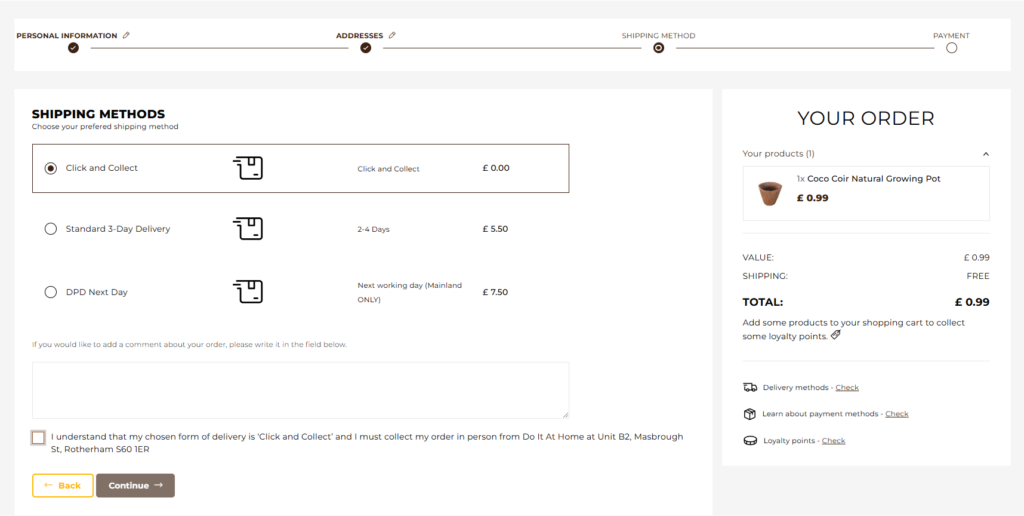The width and height of the screenshot is (1024, 516).
Task: Tick the Click and Collect acknowledgement checkbox
Action: tap(39, 438)
